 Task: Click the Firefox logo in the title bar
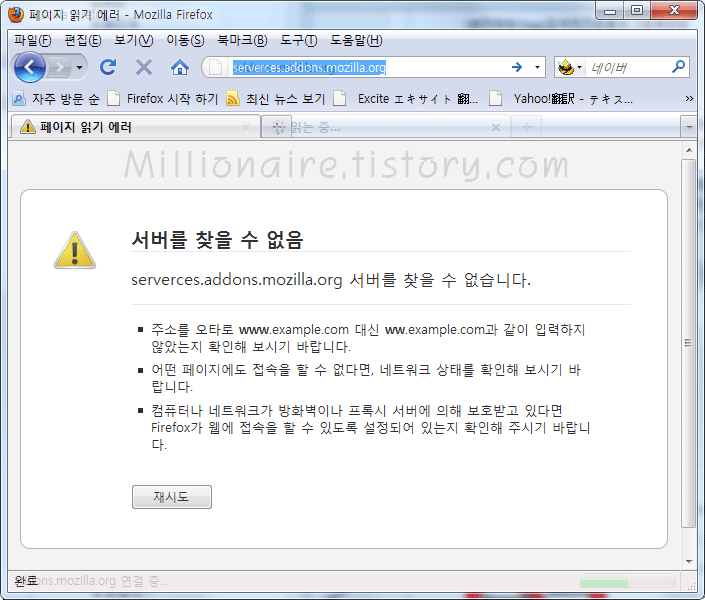coord(16,15)
